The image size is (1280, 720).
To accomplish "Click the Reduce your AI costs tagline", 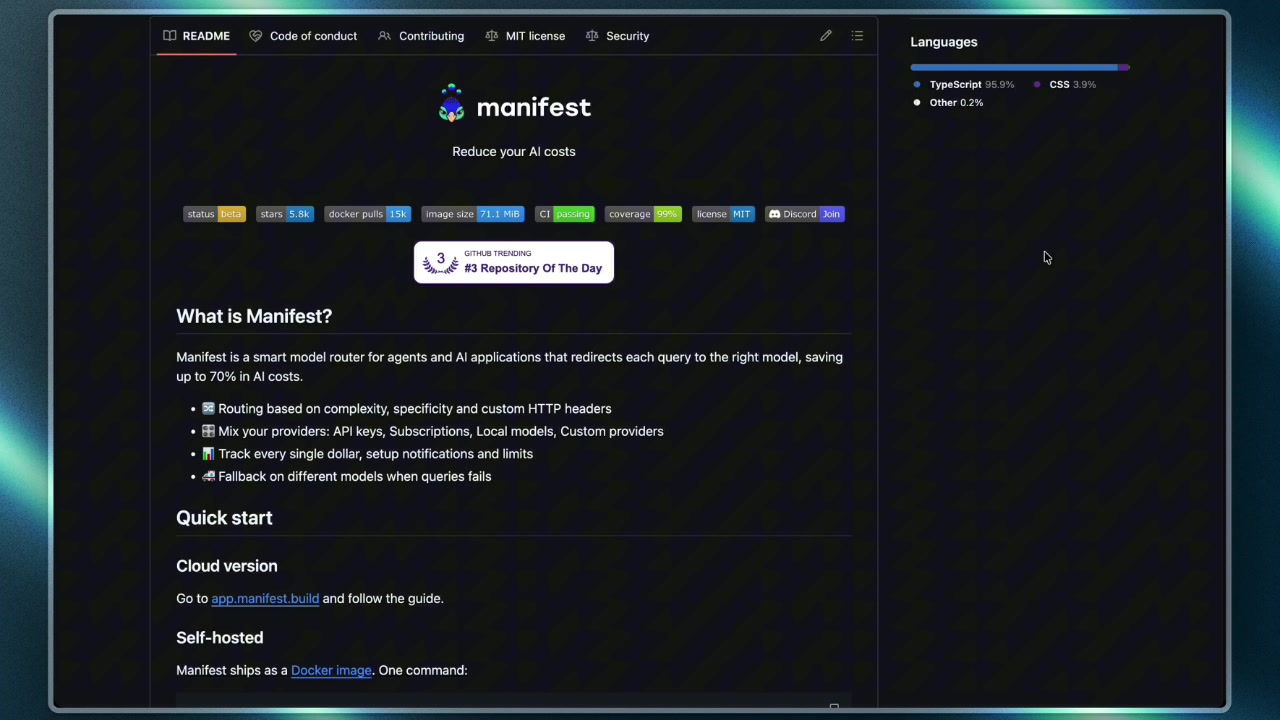I will pos(514,152).
